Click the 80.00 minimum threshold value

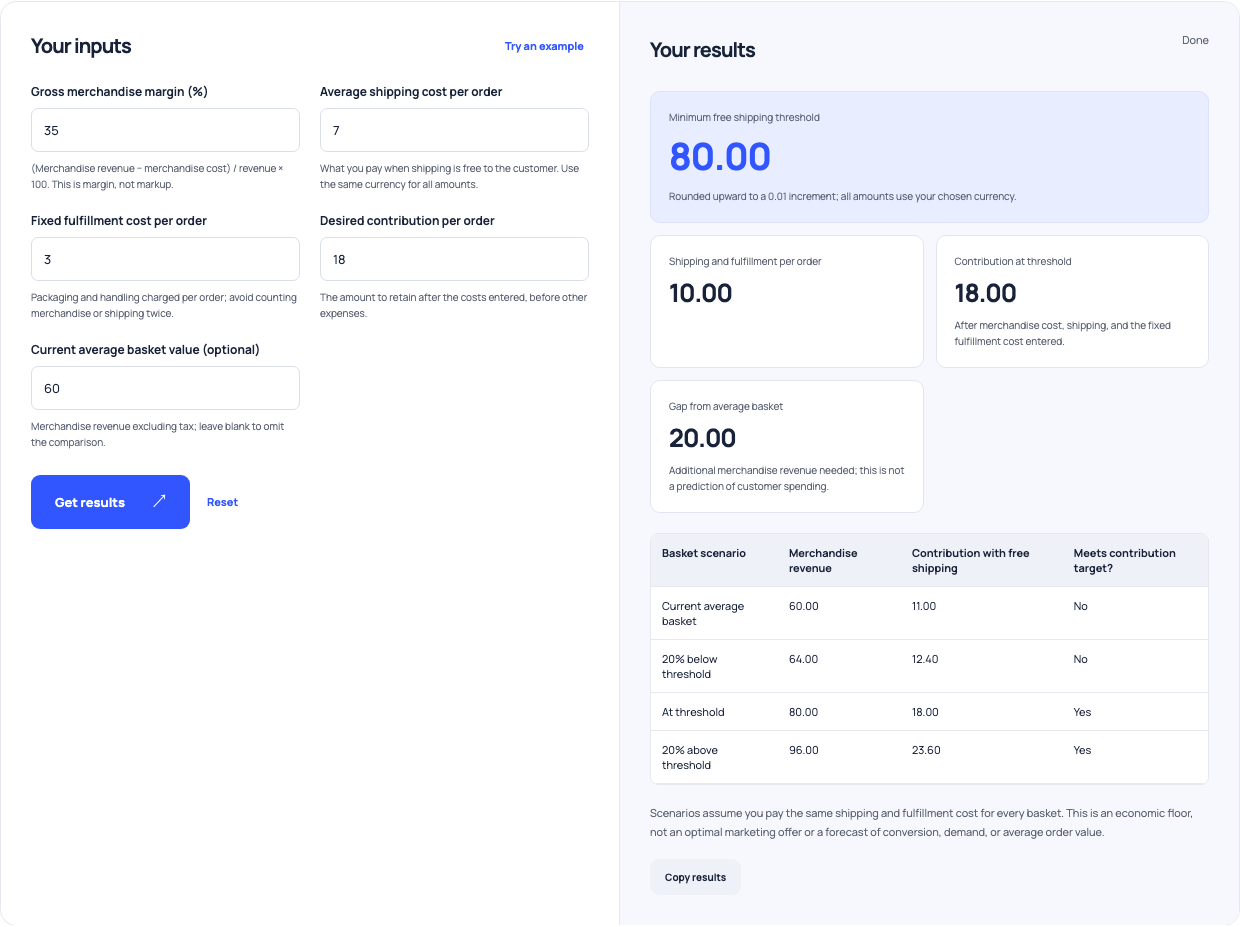click(x=720, y=157)
